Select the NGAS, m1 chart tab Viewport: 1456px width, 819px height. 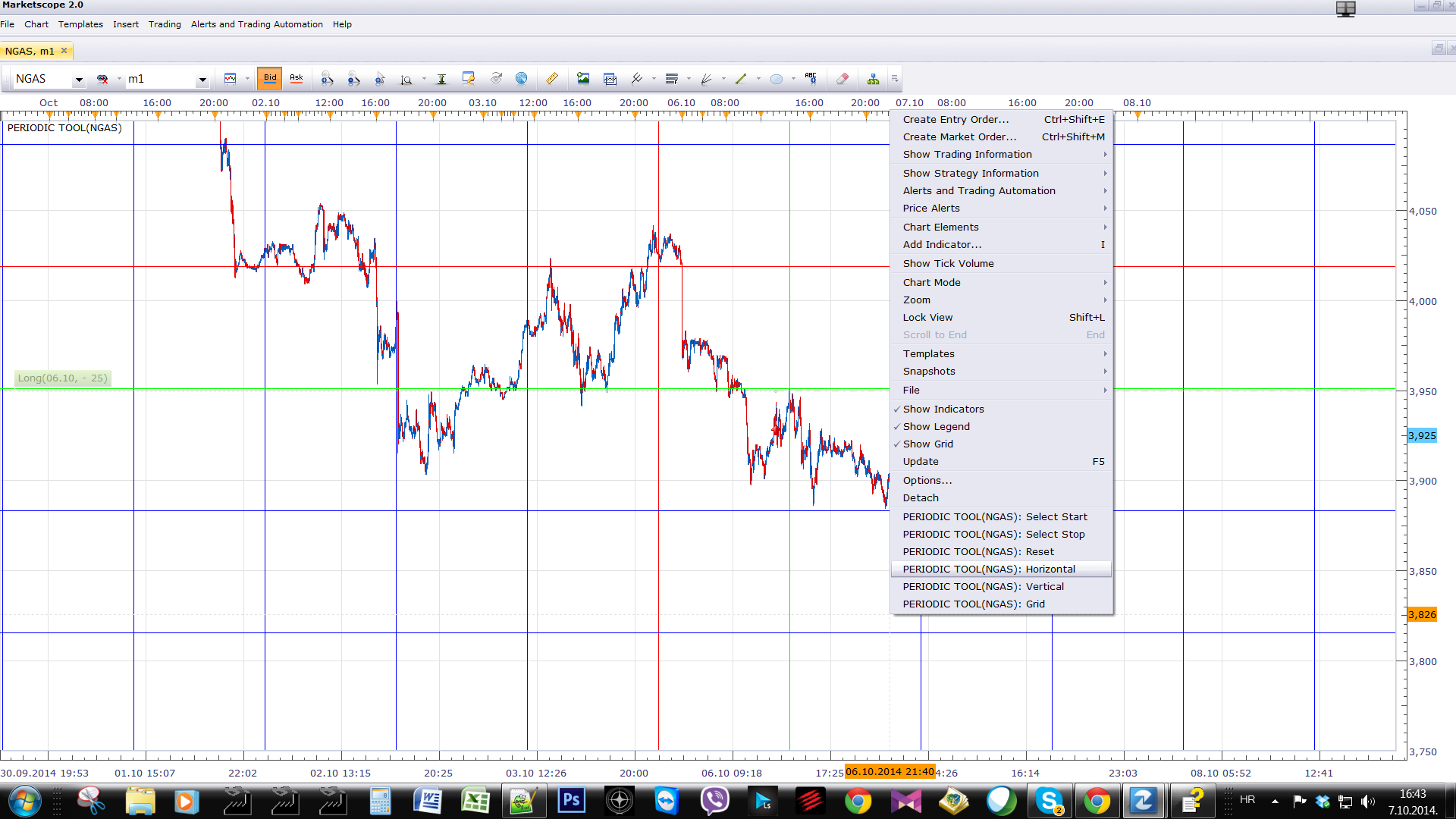pos(30,51)
